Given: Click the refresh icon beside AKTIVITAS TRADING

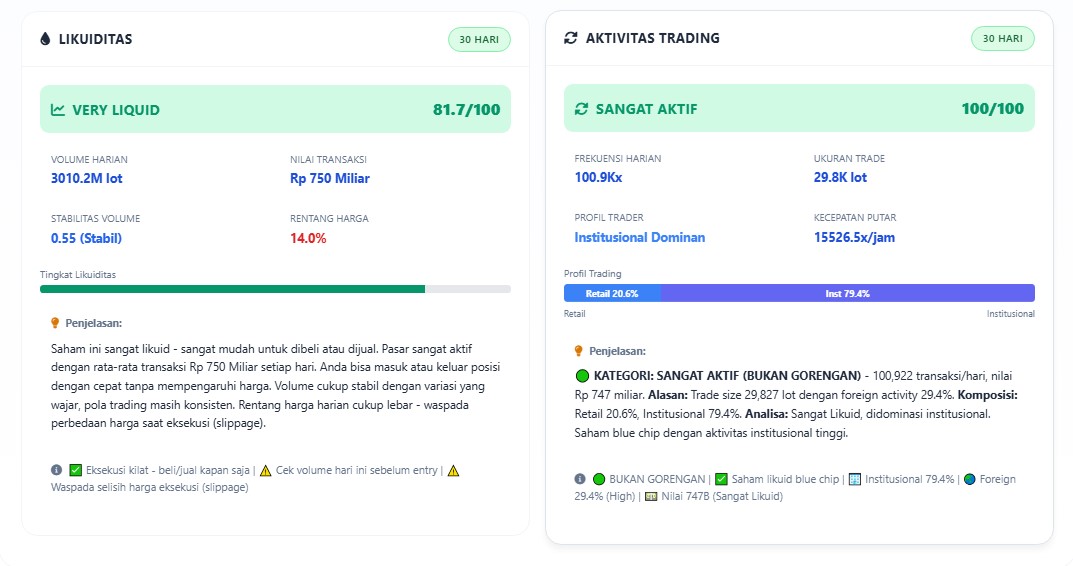Looking at the screenshot, I should point(571,38).
